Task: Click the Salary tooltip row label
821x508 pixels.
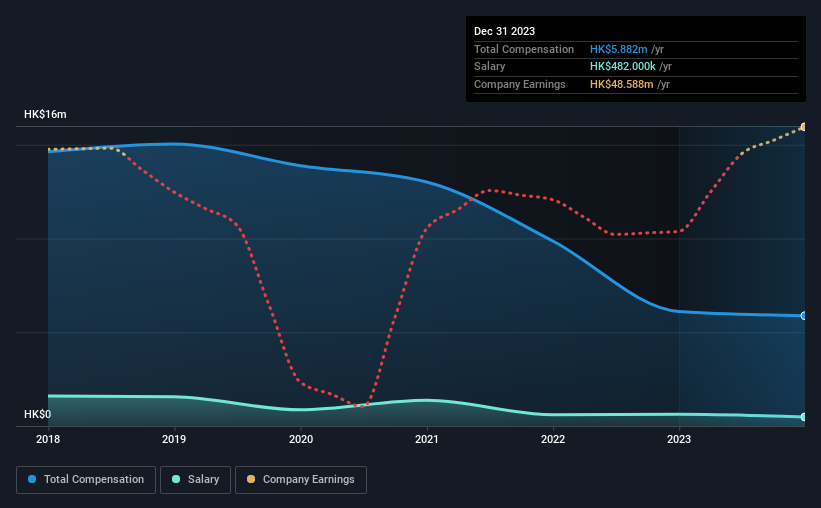Action: (x=490, y=67)
